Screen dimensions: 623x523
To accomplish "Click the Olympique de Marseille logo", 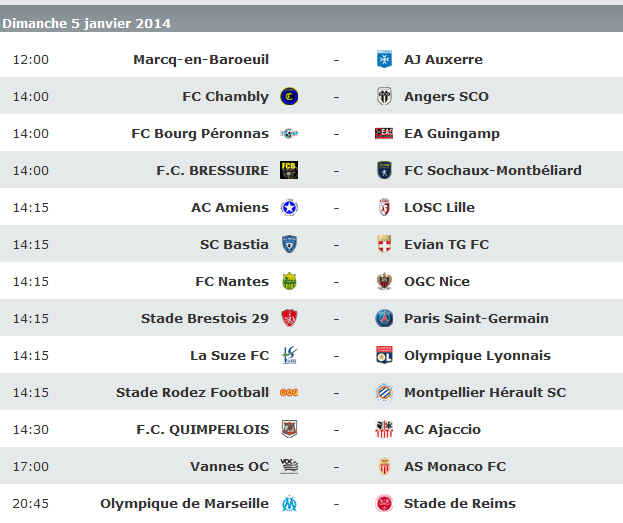I will [x=289, y=503].
